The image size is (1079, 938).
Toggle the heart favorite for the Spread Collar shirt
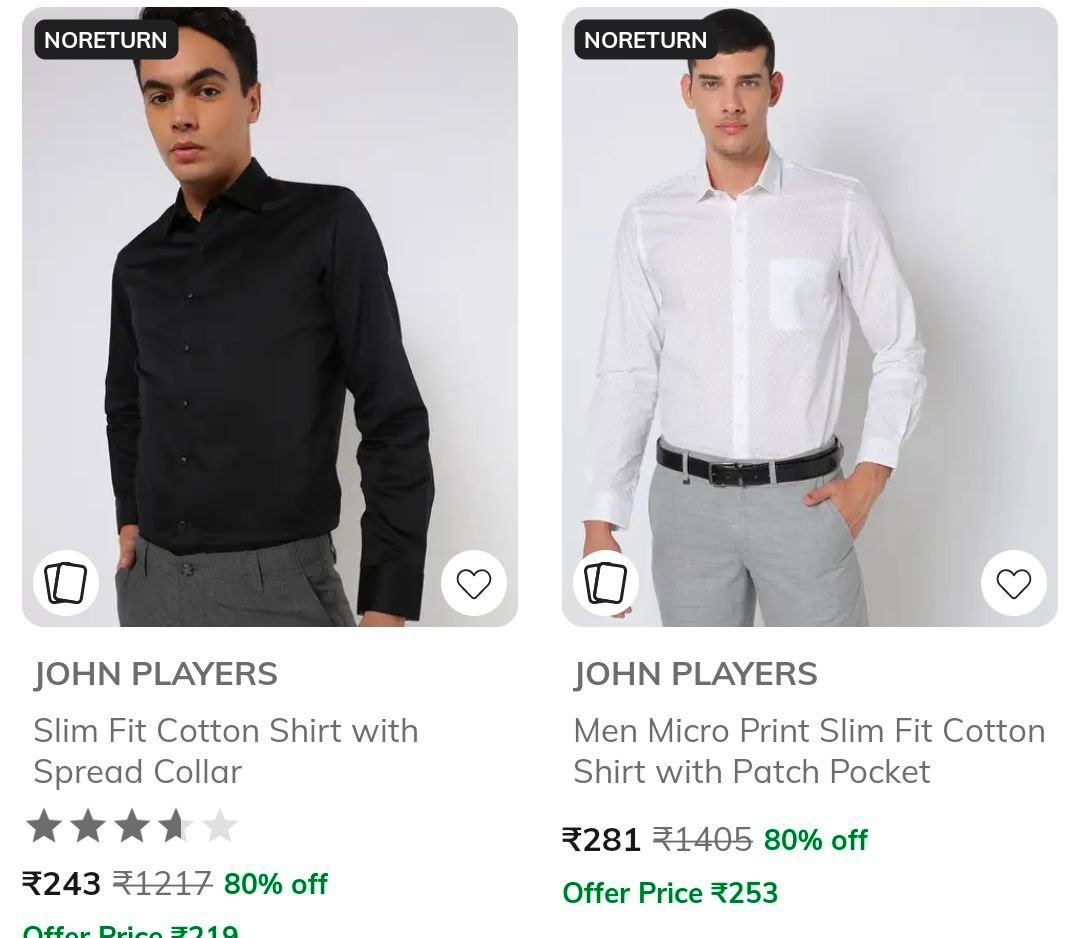pos(474,582)
